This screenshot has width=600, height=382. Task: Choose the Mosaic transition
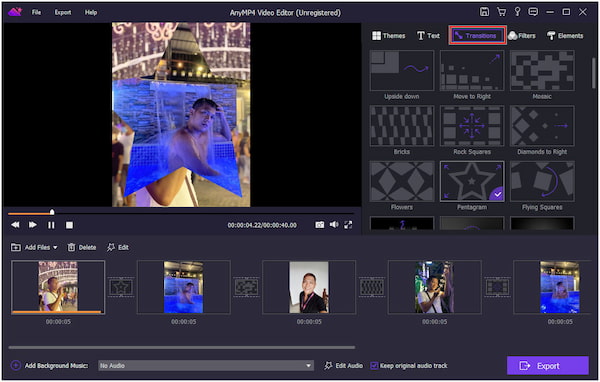tap(542, 71)
